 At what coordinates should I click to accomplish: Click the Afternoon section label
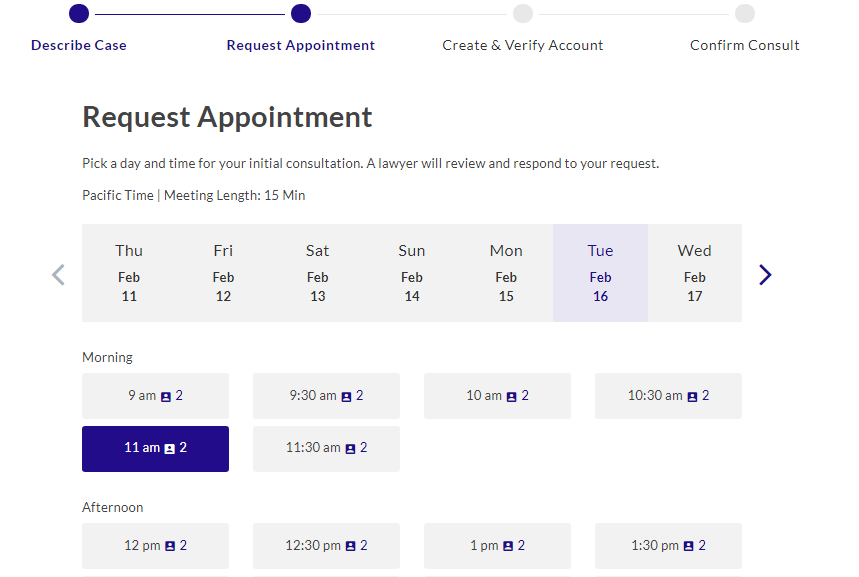[x=113, y=507]
